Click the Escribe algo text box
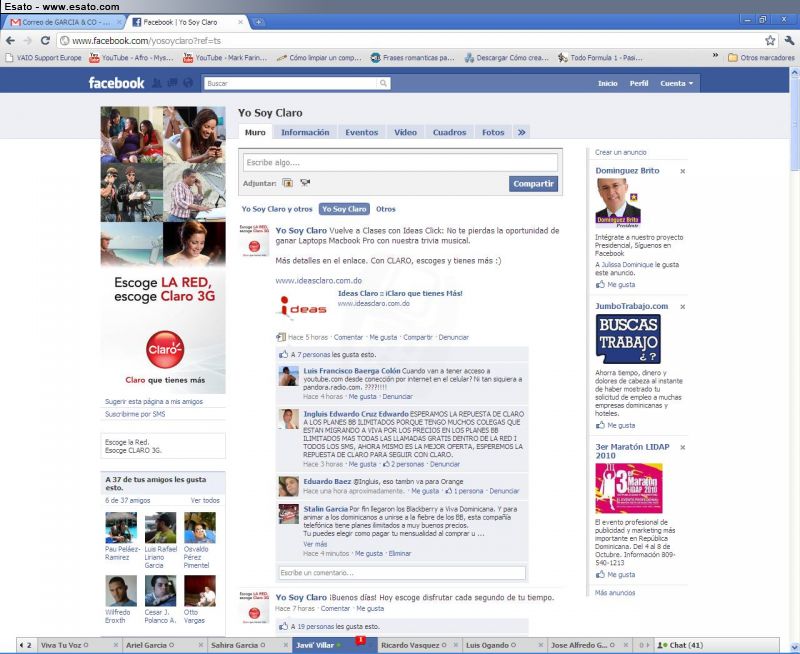800x654 pixels. [400, 162]
